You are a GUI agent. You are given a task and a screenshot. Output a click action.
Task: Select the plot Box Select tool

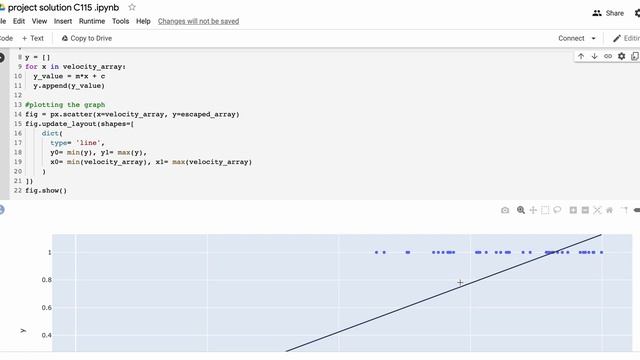[545, 210]
